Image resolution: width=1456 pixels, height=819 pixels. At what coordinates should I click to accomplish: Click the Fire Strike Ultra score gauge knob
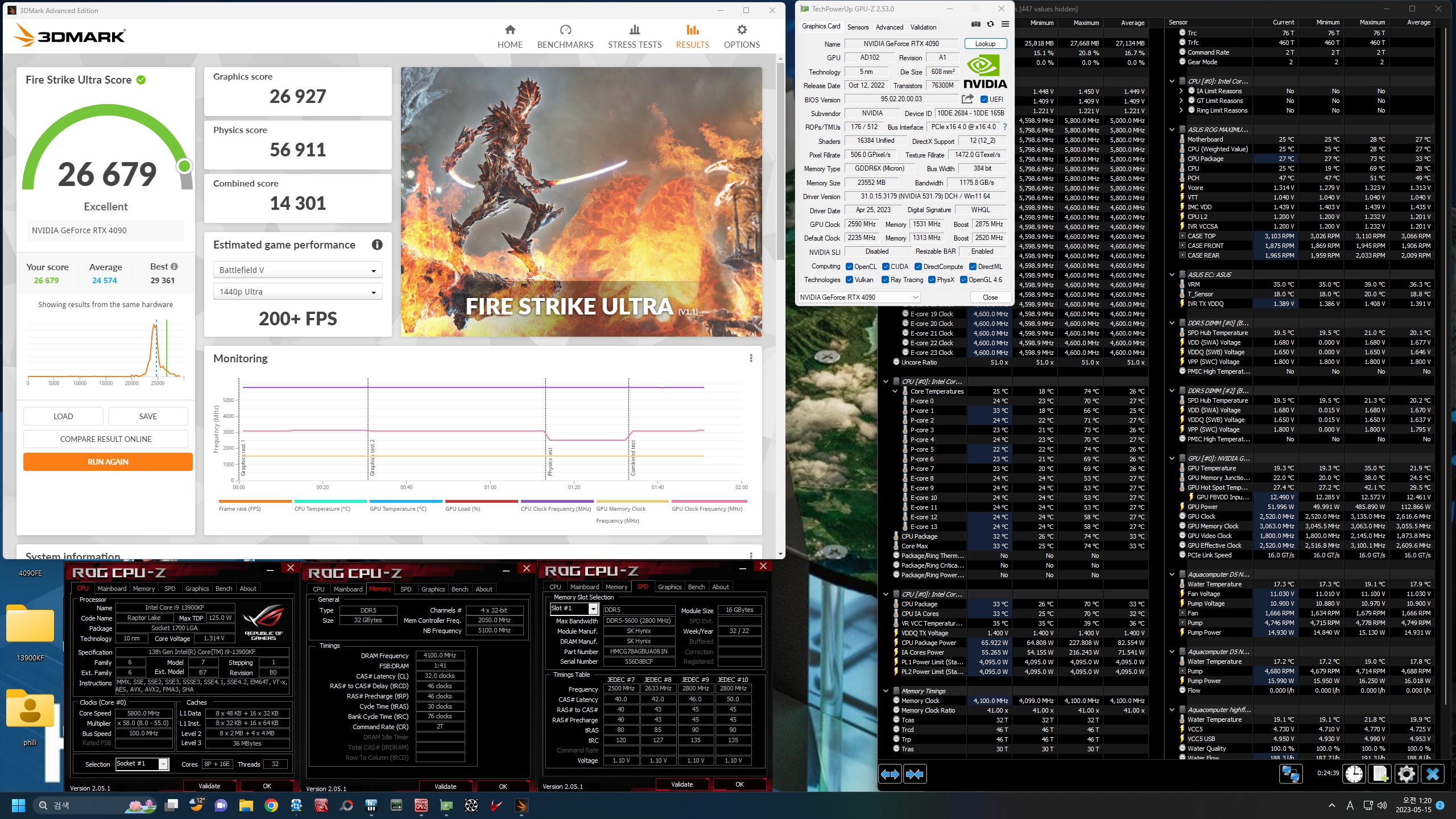(x=184, y=166)
